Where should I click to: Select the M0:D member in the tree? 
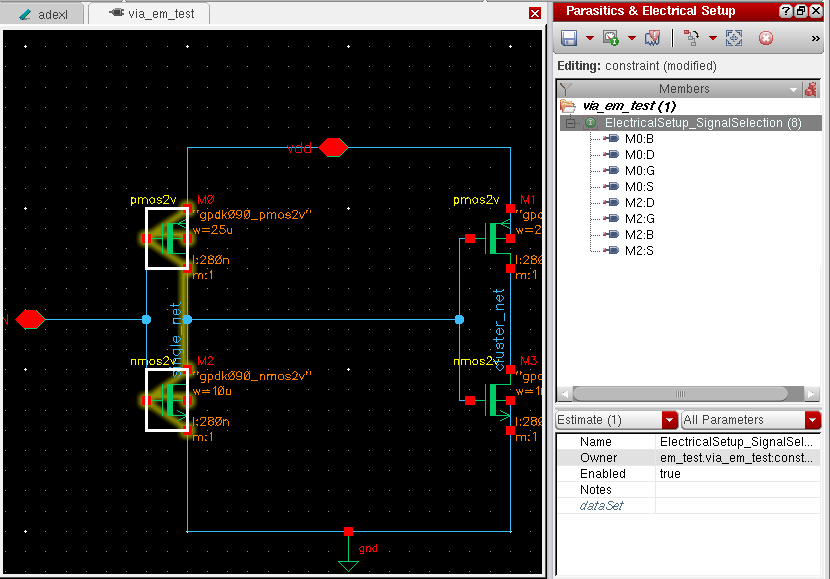coord(639,154)
